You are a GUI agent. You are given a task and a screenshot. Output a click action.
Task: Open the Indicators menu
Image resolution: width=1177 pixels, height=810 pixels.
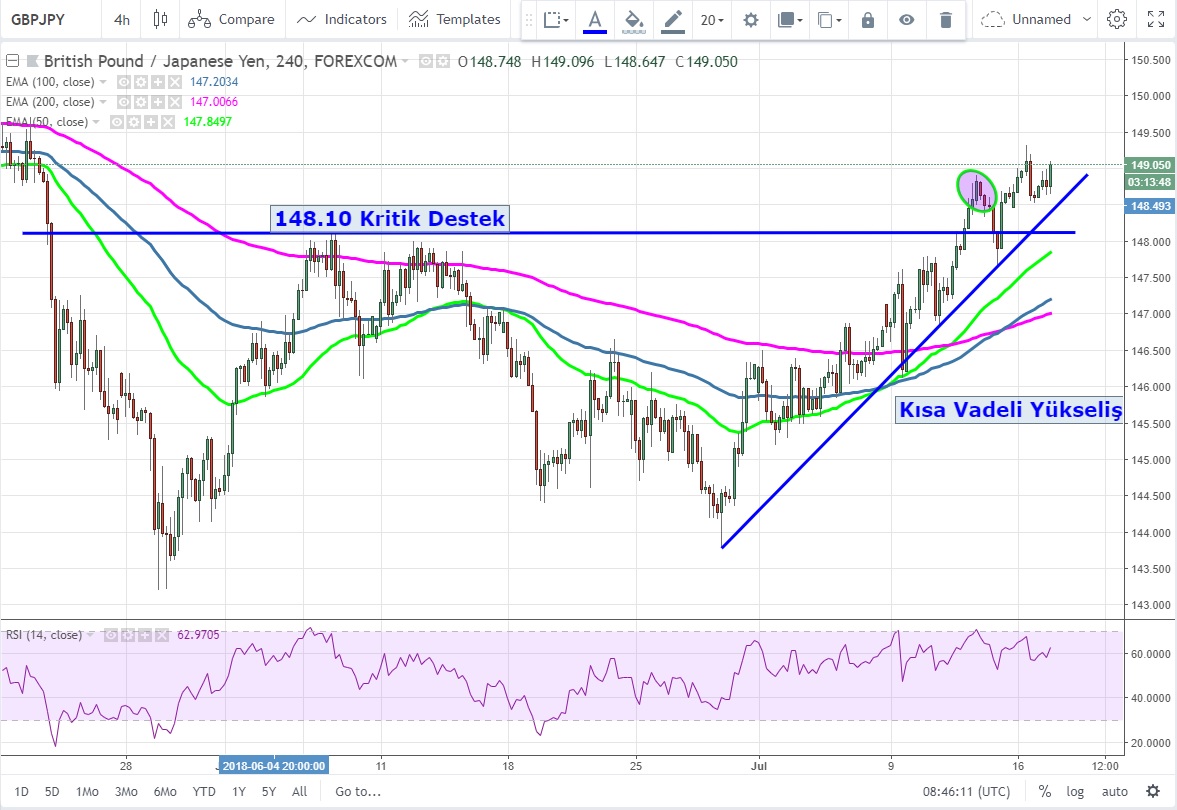pyautogui.click(x=343, y=19)
